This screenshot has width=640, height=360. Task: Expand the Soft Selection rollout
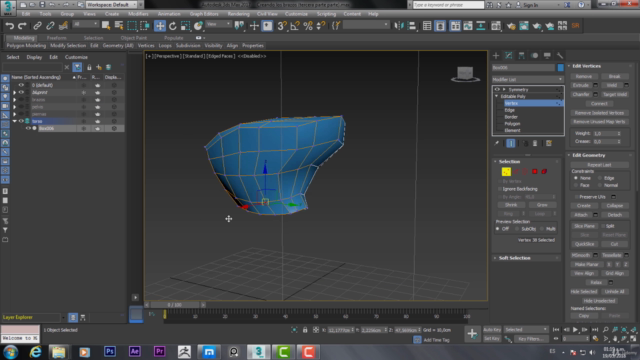pyautogui.click(x=514, y=258)
